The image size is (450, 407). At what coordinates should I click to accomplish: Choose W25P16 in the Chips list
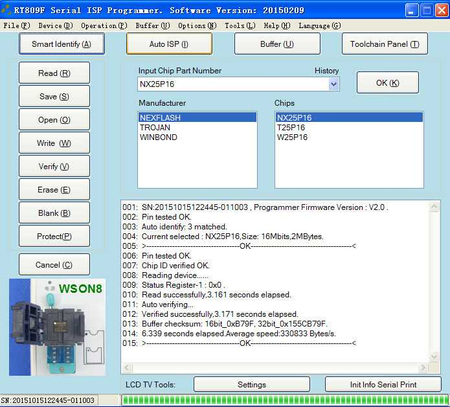292,137
